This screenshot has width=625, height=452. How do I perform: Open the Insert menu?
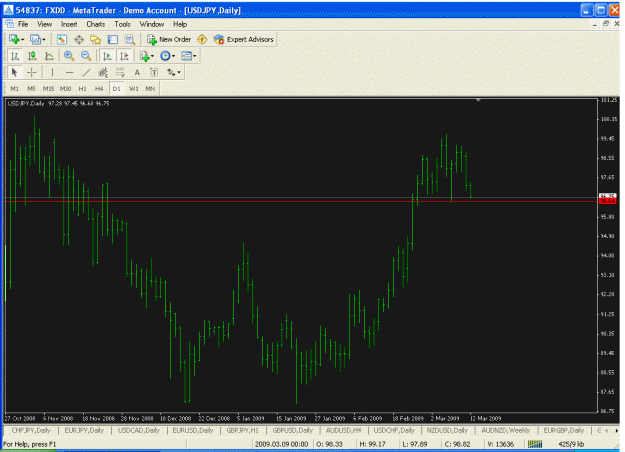69,24
